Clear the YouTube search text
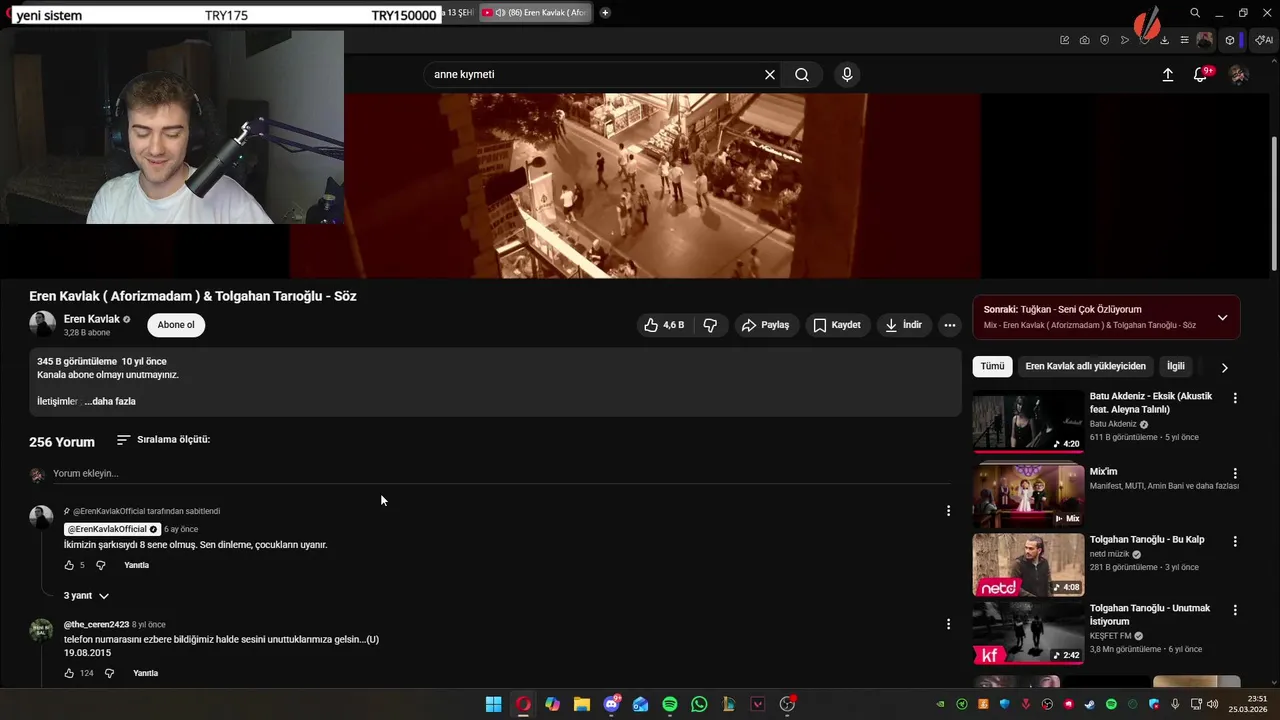Image resolution: width=1280 pixels, height=720 pixels. point(770,75)
